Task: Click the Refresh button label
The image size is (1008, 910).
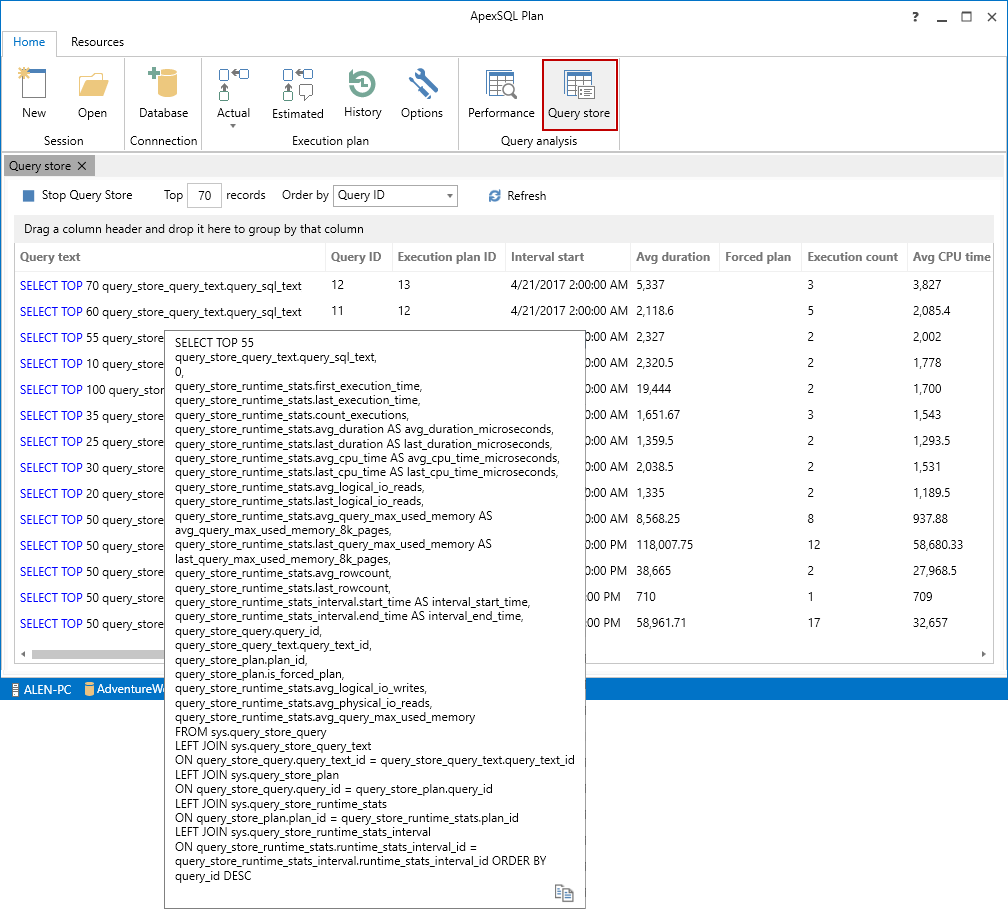Action: tap(526, 196)
